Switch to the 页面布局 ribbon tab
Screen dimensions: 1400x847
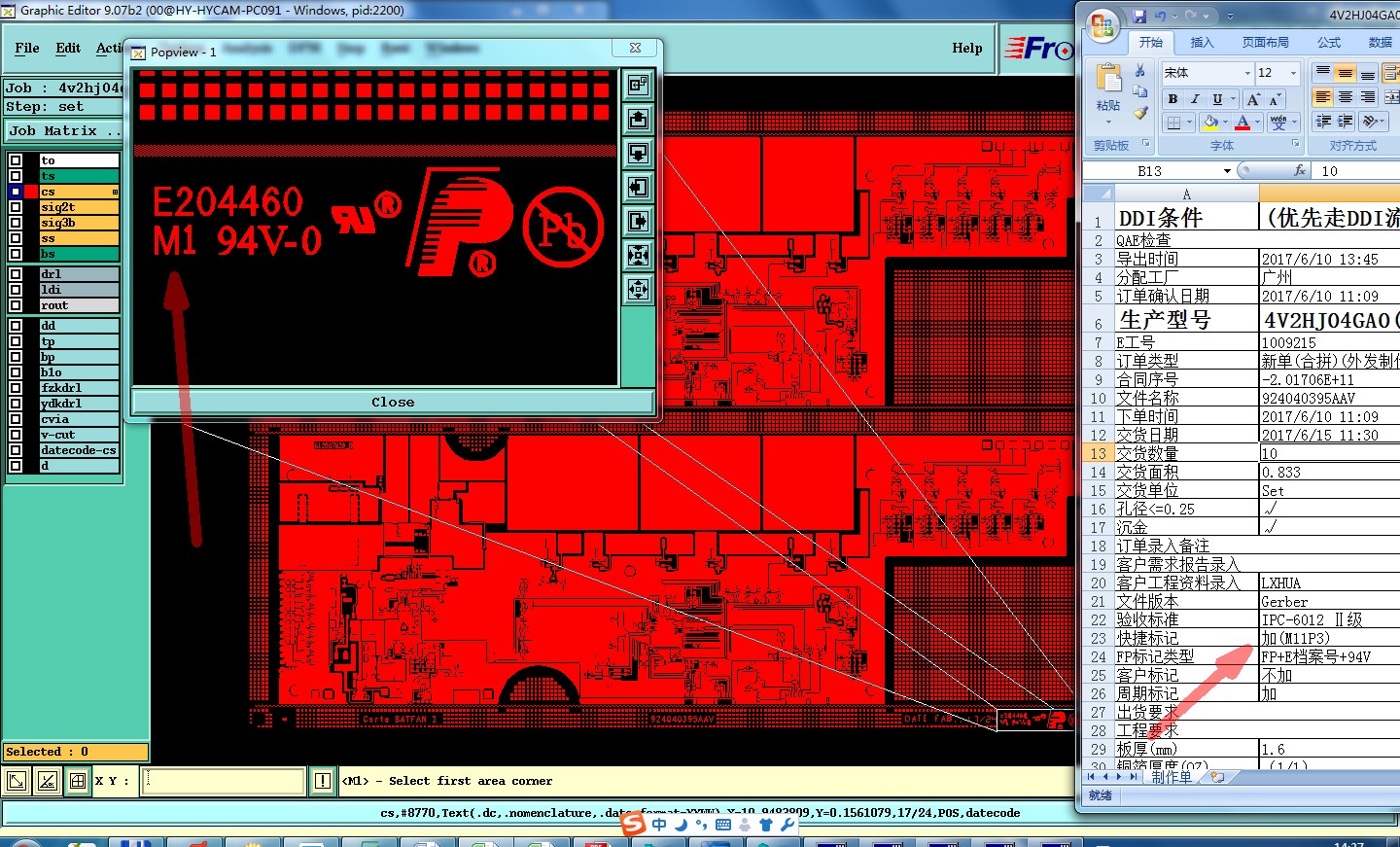point(1266,43)
